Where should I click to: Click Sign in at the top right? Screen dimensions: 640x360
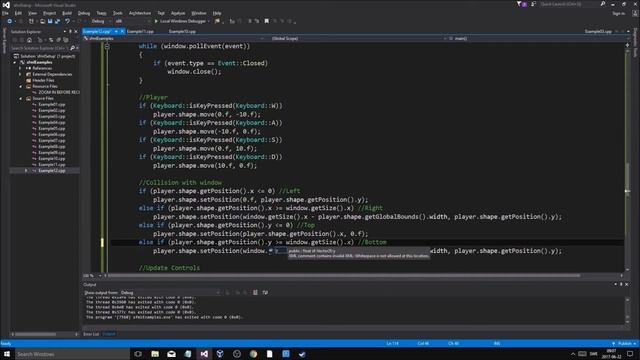coord(618,13)
